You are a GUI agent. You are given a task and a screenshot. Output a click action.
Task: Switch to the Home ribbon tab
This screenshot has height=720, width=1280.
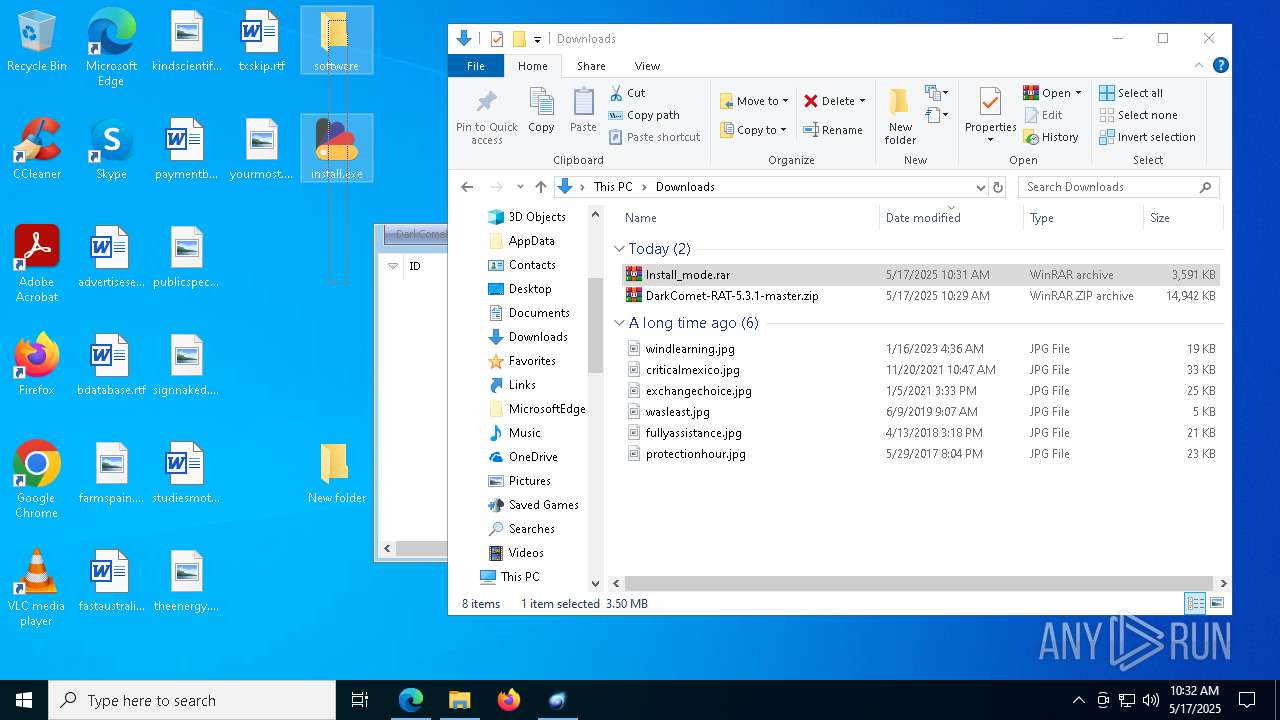pos(532,66)
